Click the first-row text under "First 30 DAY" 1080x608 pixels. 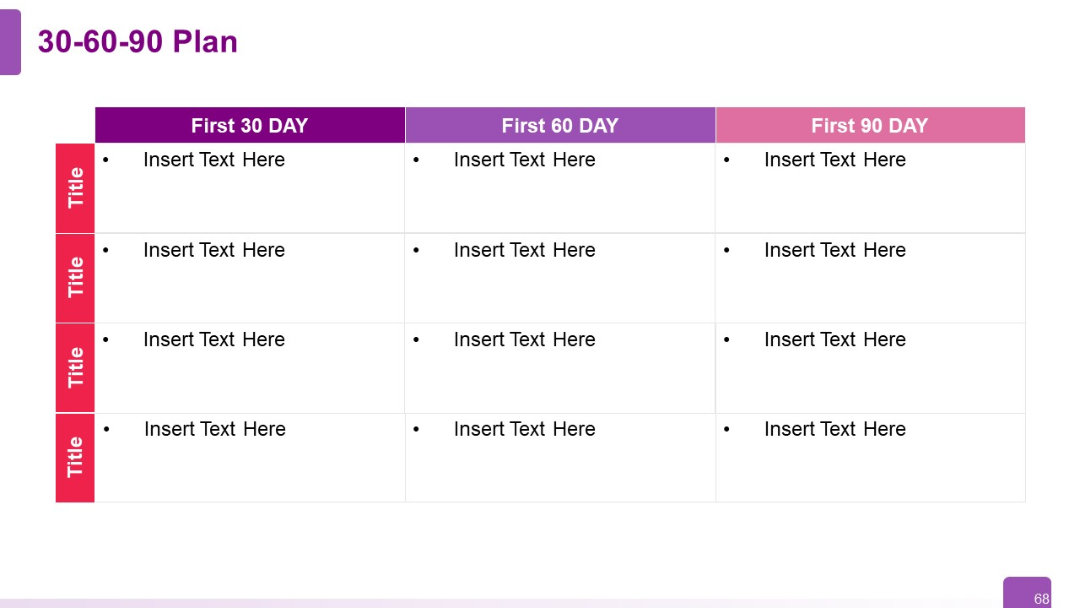pos(214,160)
